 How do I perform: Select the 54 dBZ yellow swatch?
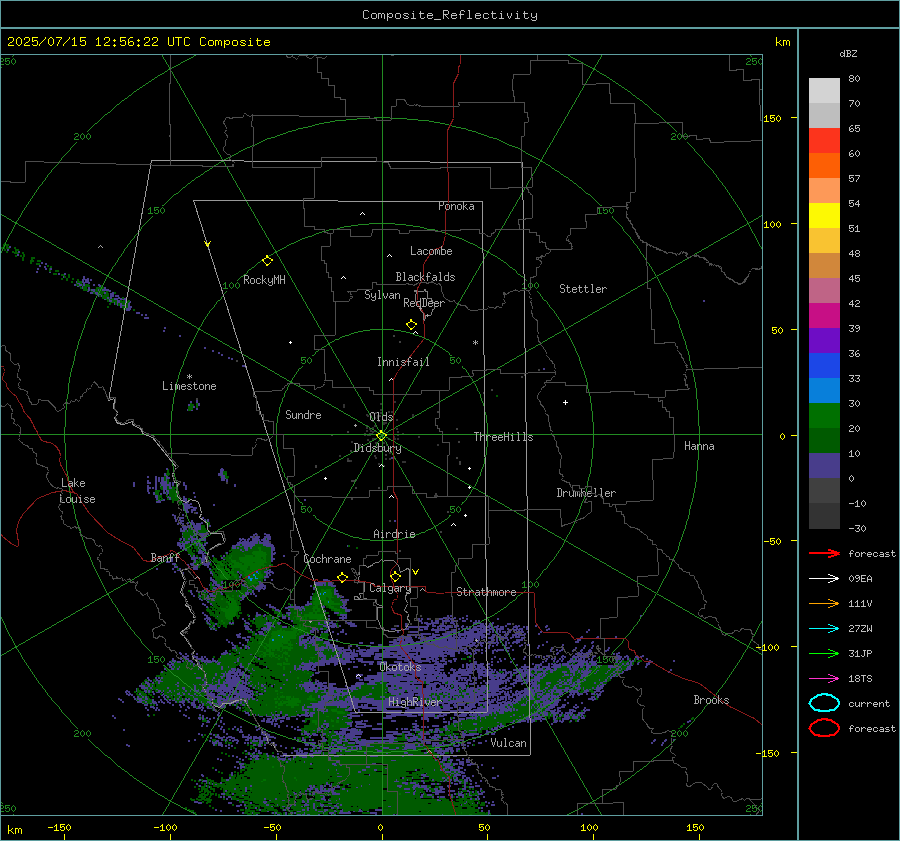pos(824,215)
